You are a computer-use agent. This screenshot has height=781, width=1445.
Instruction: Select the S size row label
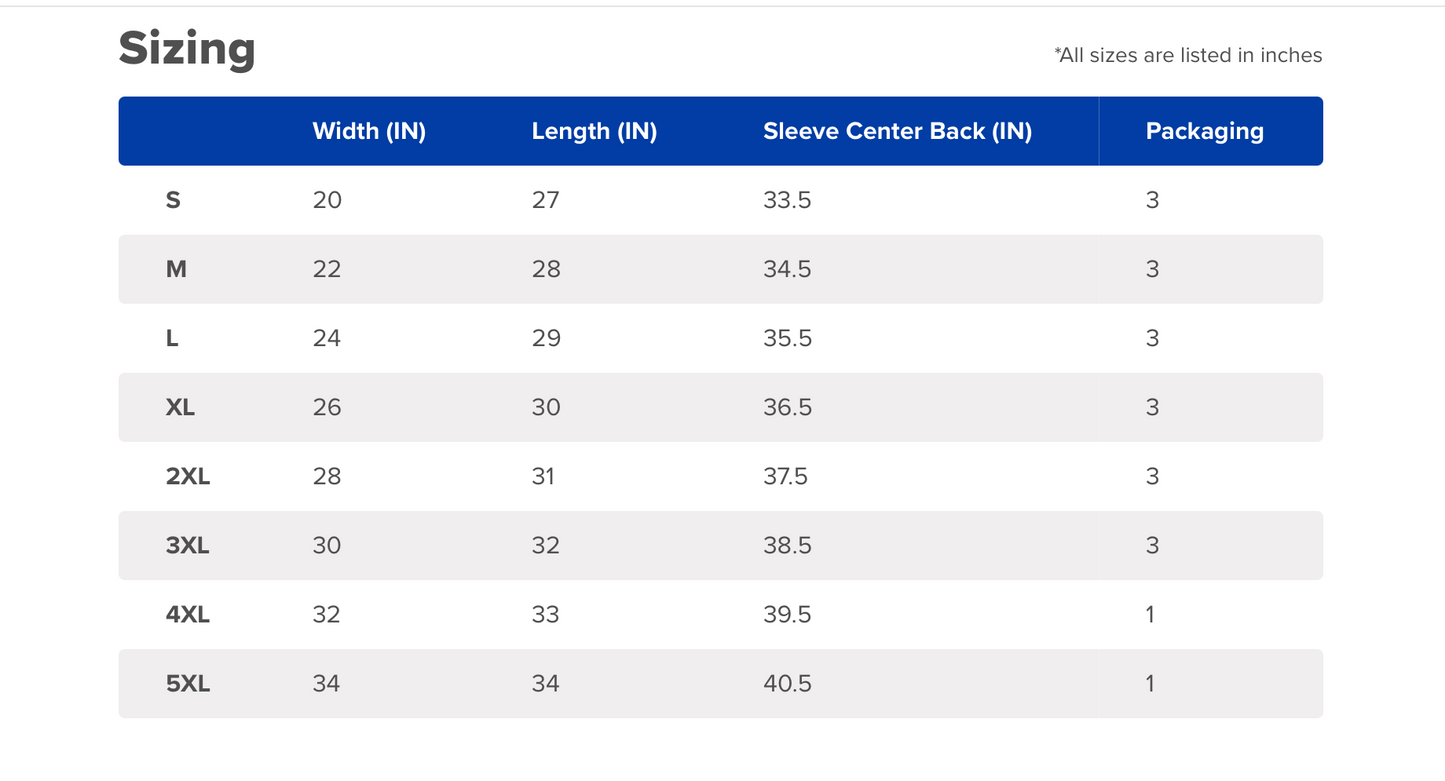[x=173, y=200]
